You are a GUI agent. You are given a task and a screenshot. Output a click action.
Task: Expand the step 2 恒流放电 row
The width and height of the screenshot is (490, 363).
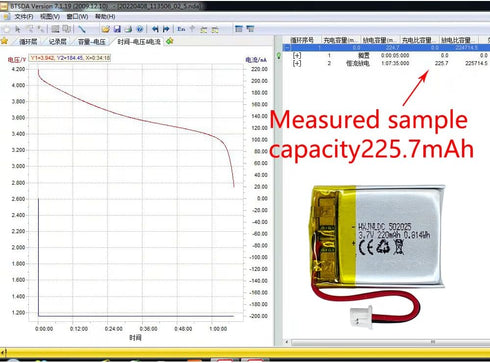[x=297, y=63]
